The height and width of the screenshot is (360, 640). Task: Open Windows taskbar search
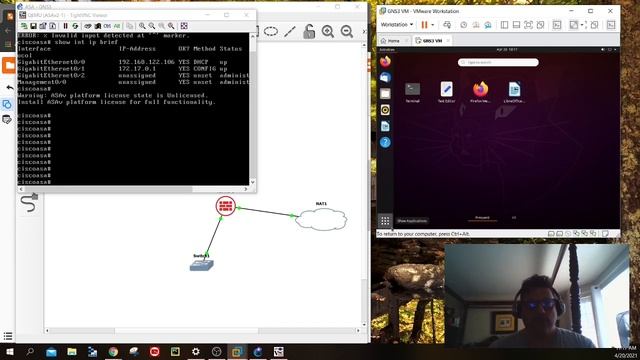[30, 351]
